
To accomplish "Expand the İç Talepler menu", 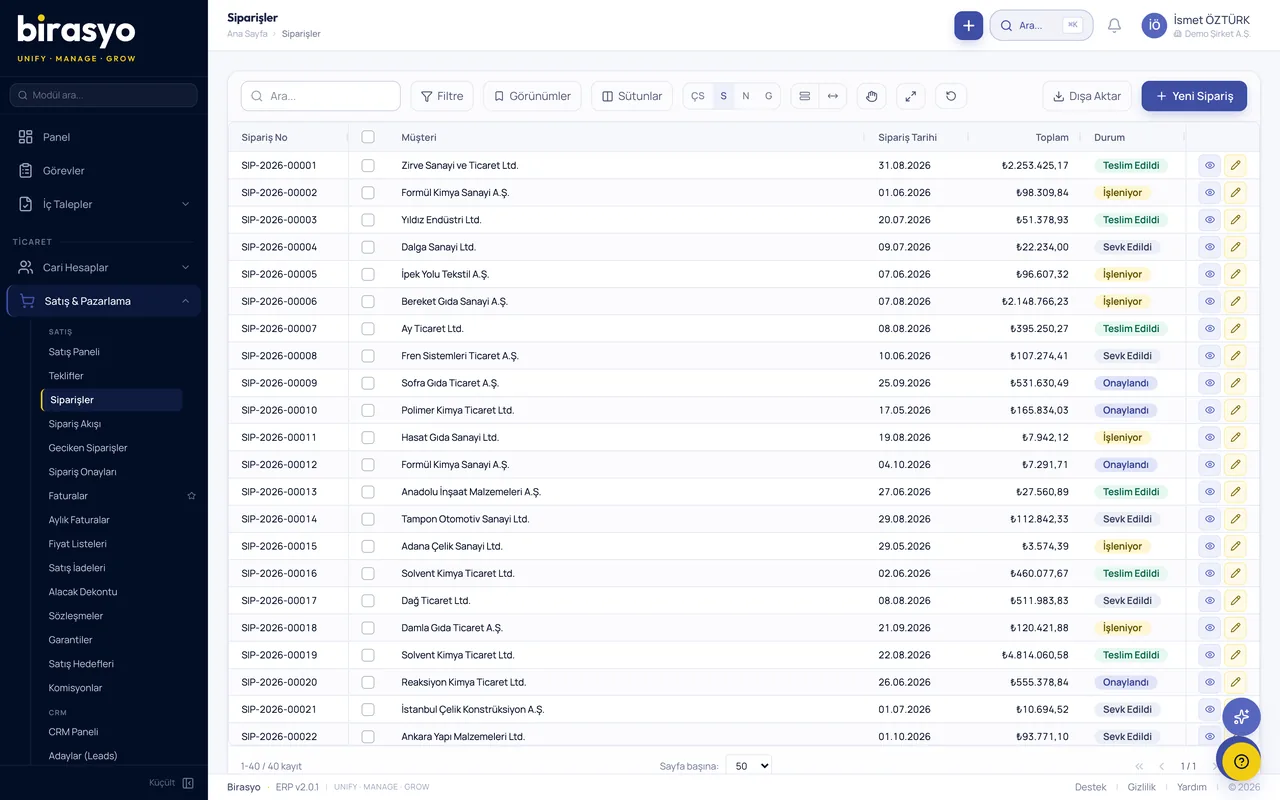I will (104, 204).
